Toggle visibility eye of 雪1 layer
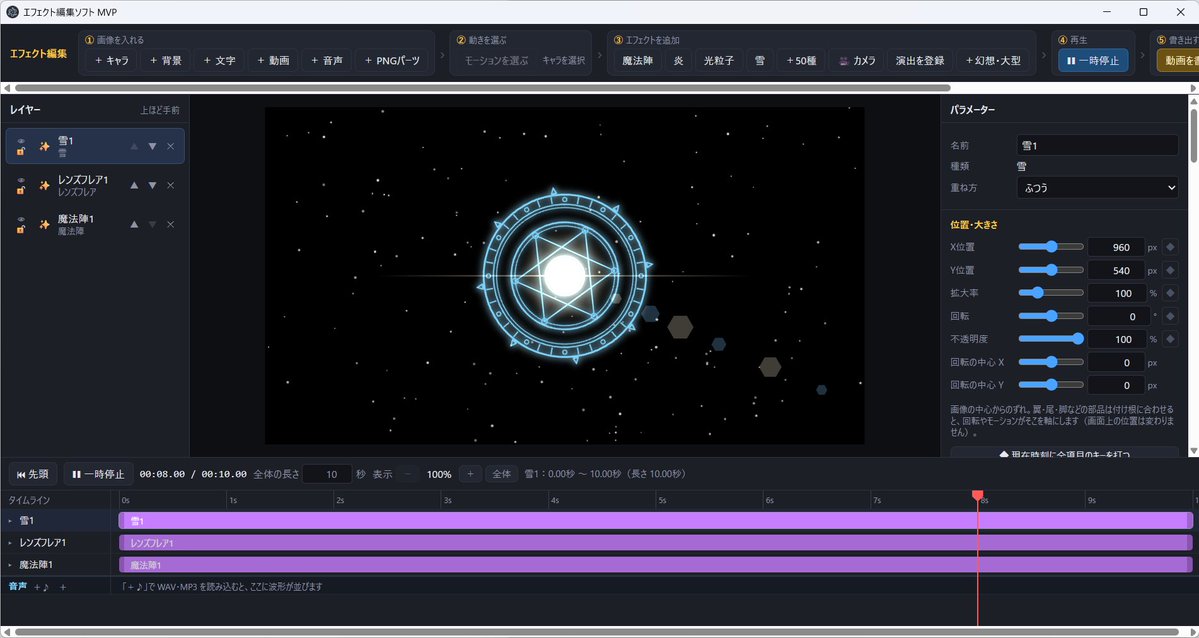Screen dimensions: 1199x638 point(21,141)
